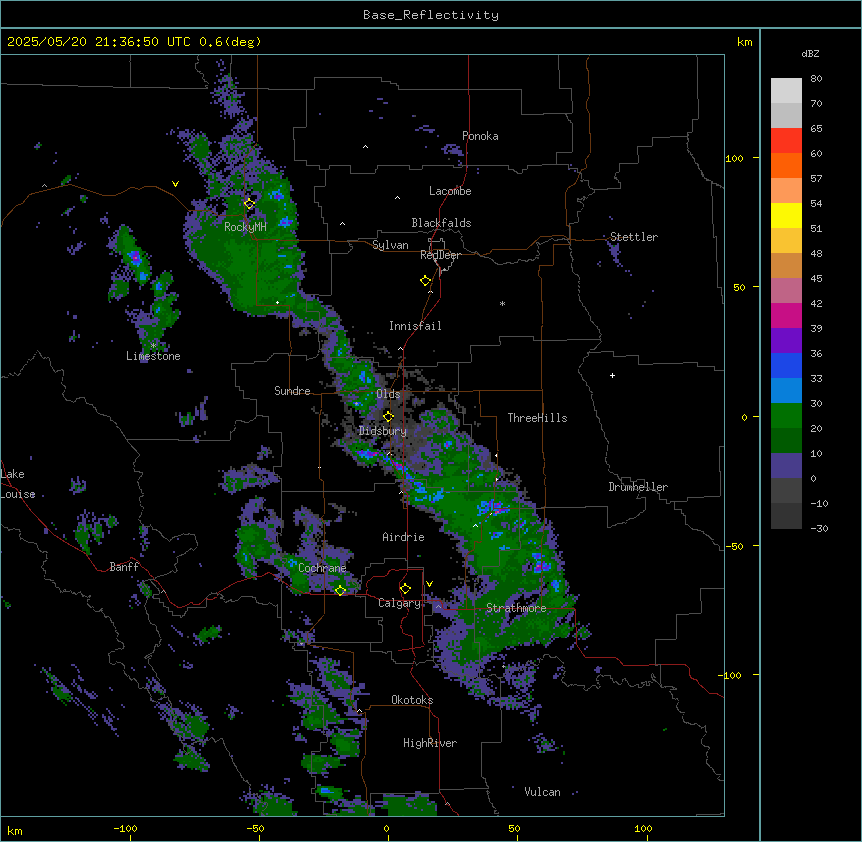Click the Ponoka city label

click(x=480, y=136)
